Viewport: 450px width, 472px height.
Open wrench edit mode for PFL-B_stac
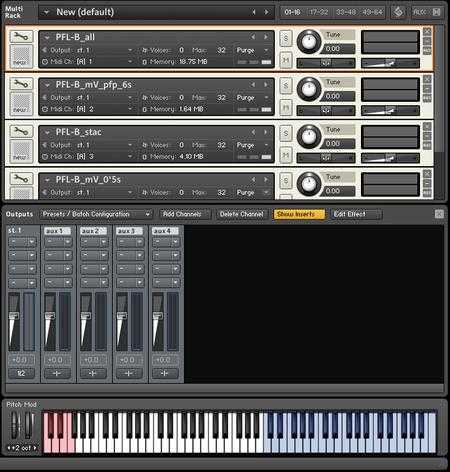click(x=21, y=131)
